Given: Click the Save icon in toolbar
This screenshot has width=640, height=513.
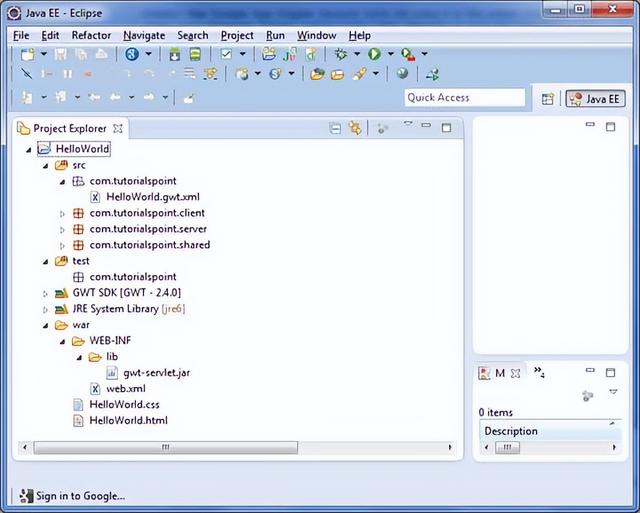Looking at the screenshot, I should (x=60, y=54).
